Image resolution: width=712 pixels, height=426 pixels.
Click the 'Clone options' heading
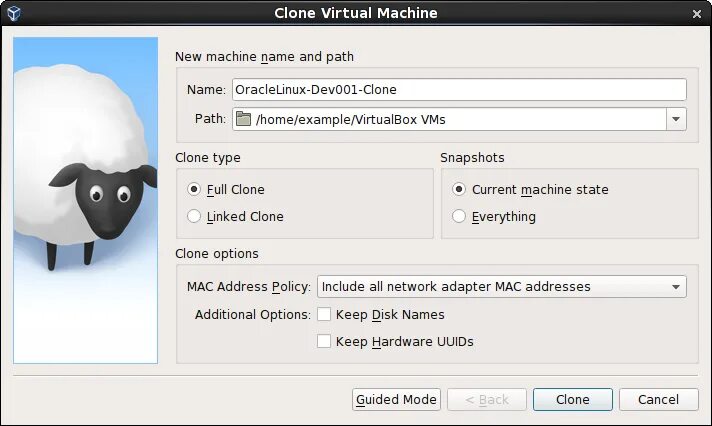[217, 253]
